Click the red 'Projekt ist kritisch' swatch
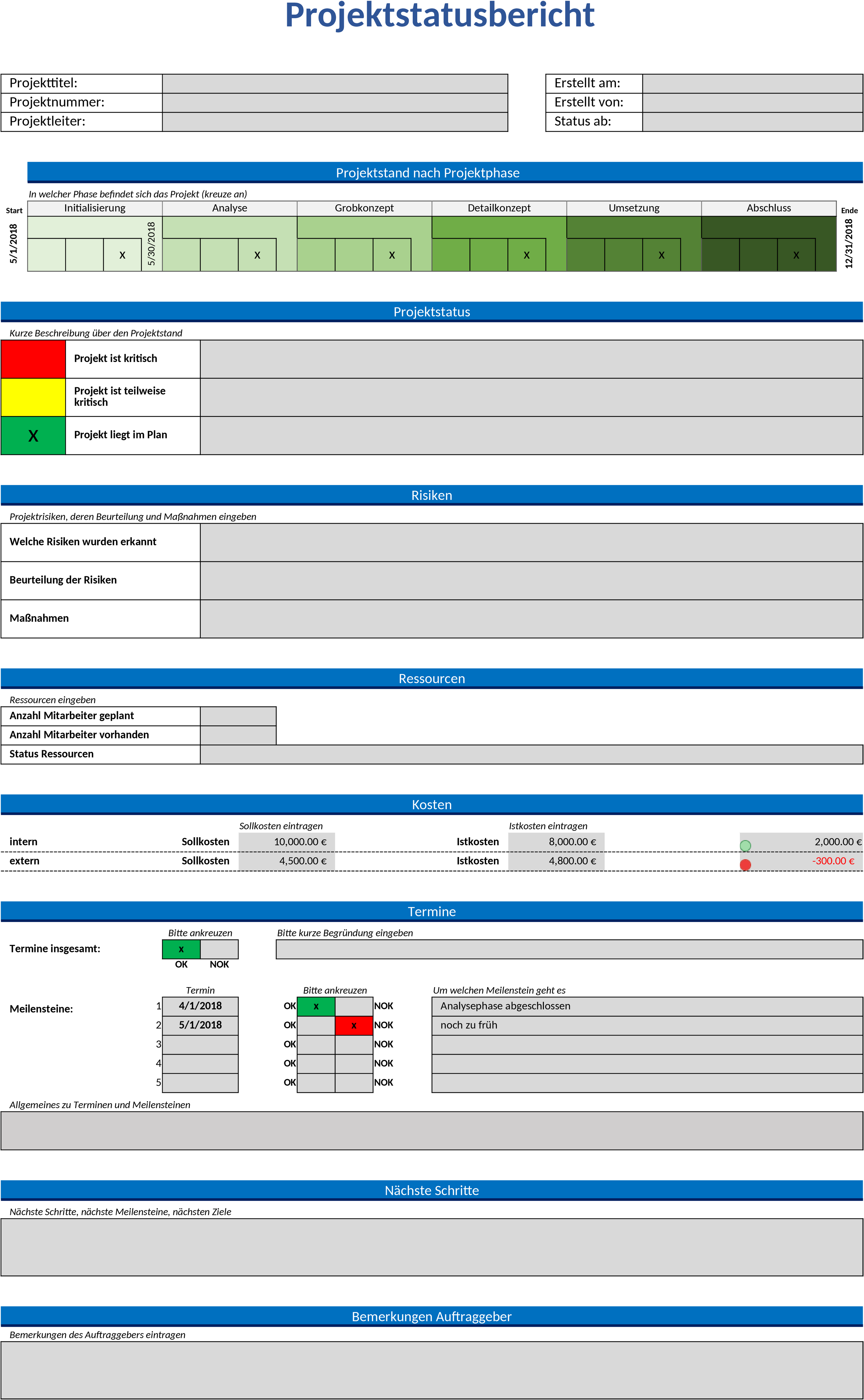Image resolution: width=864 pixels, height=1400 pixels. click(33, 359)
